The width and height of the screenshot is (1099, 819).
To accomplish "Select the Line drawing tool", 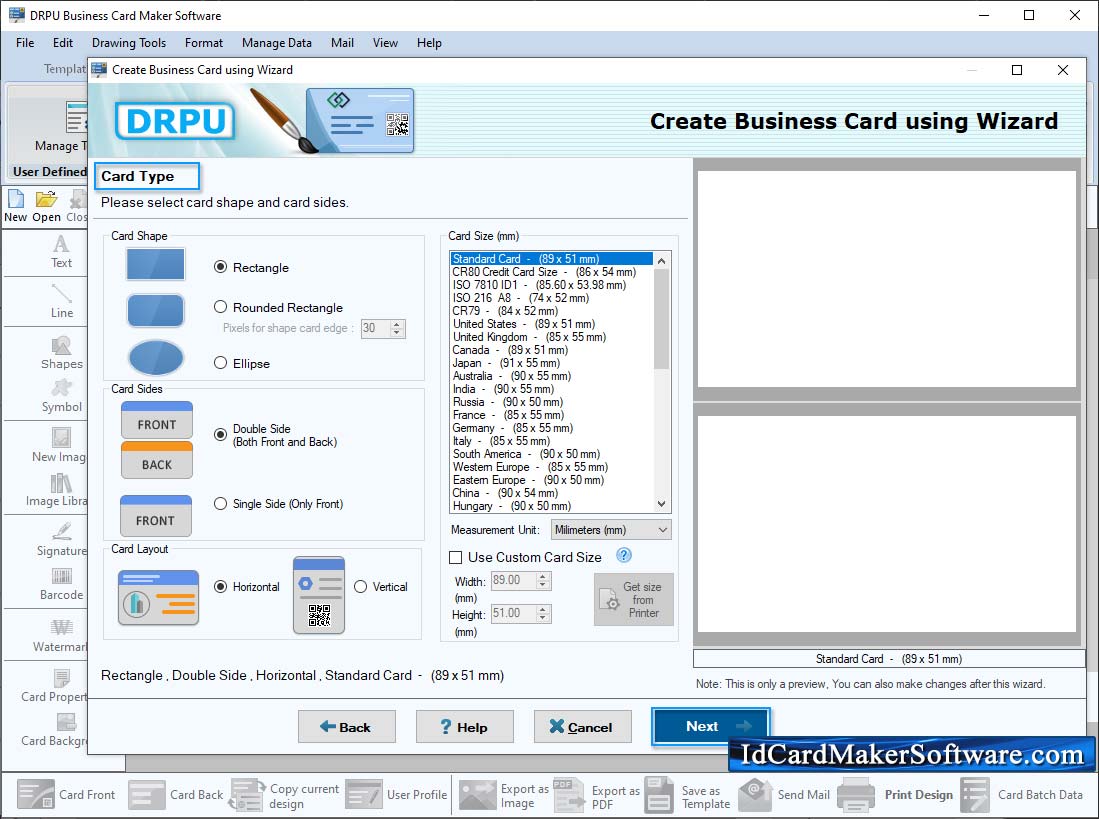I will (61, 301).
